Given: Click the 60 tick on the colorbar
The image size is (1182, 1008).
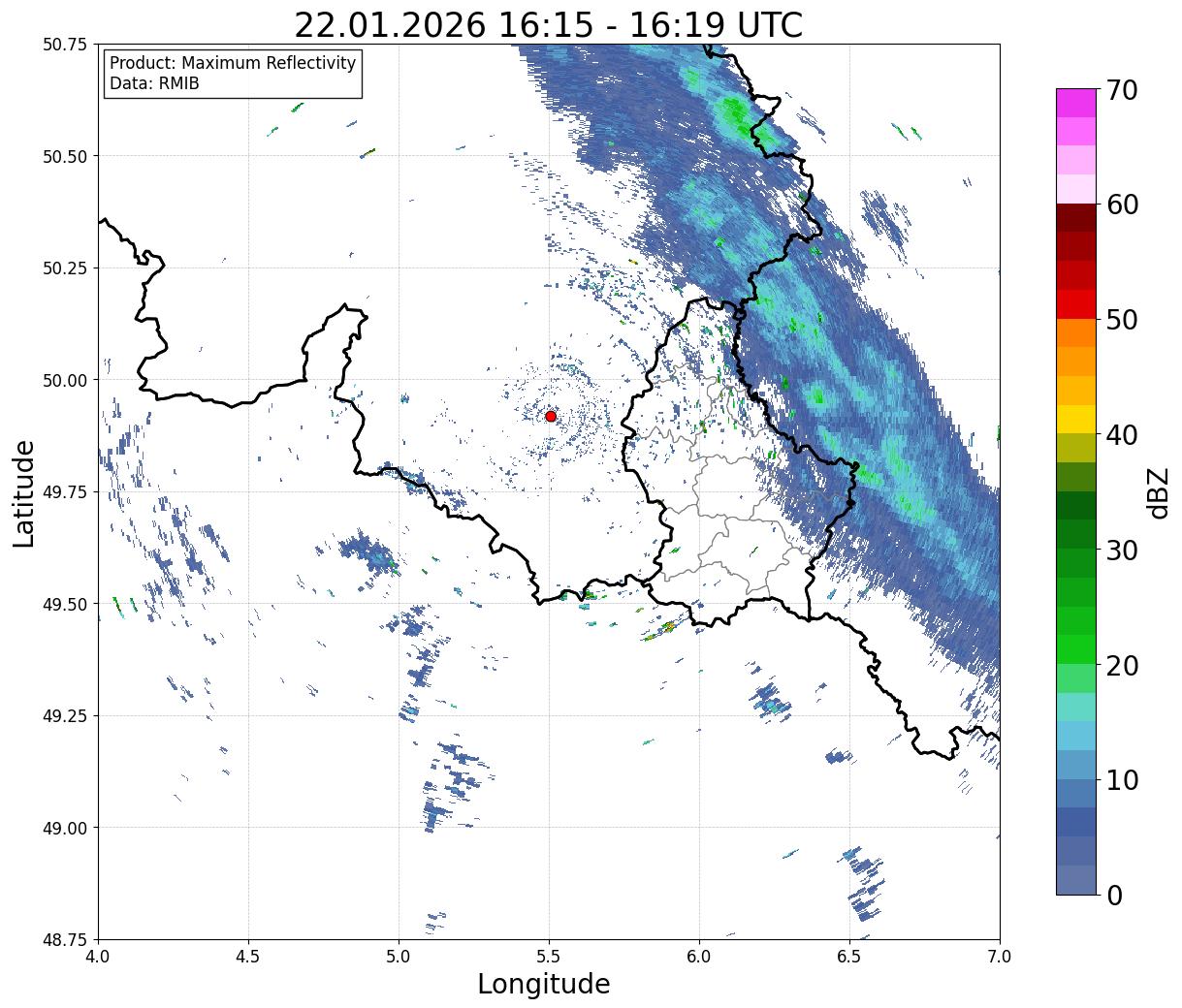Looking at the screenshot, I should (1122, 205).
